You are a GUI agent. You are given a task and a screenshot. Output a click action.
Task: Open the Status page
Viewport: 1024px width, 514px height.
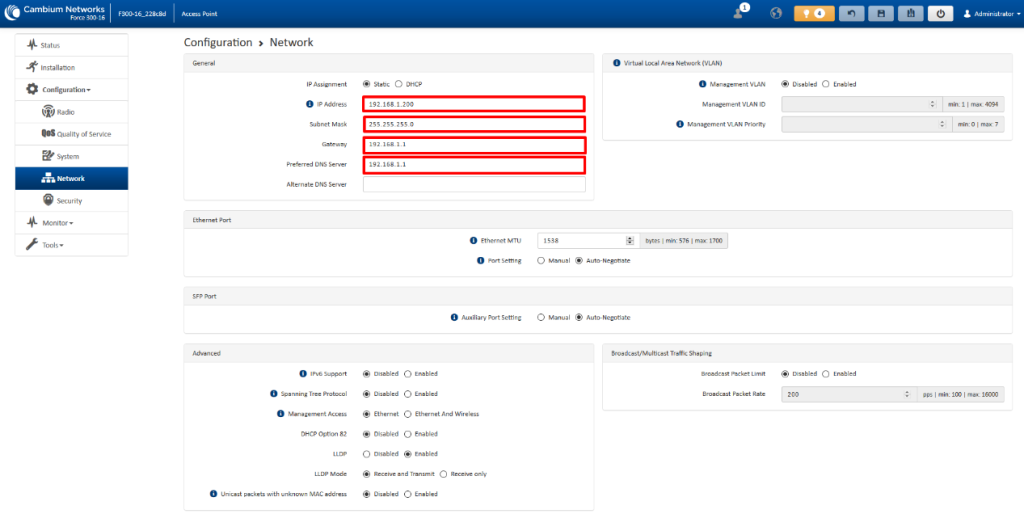click(49, 45)
